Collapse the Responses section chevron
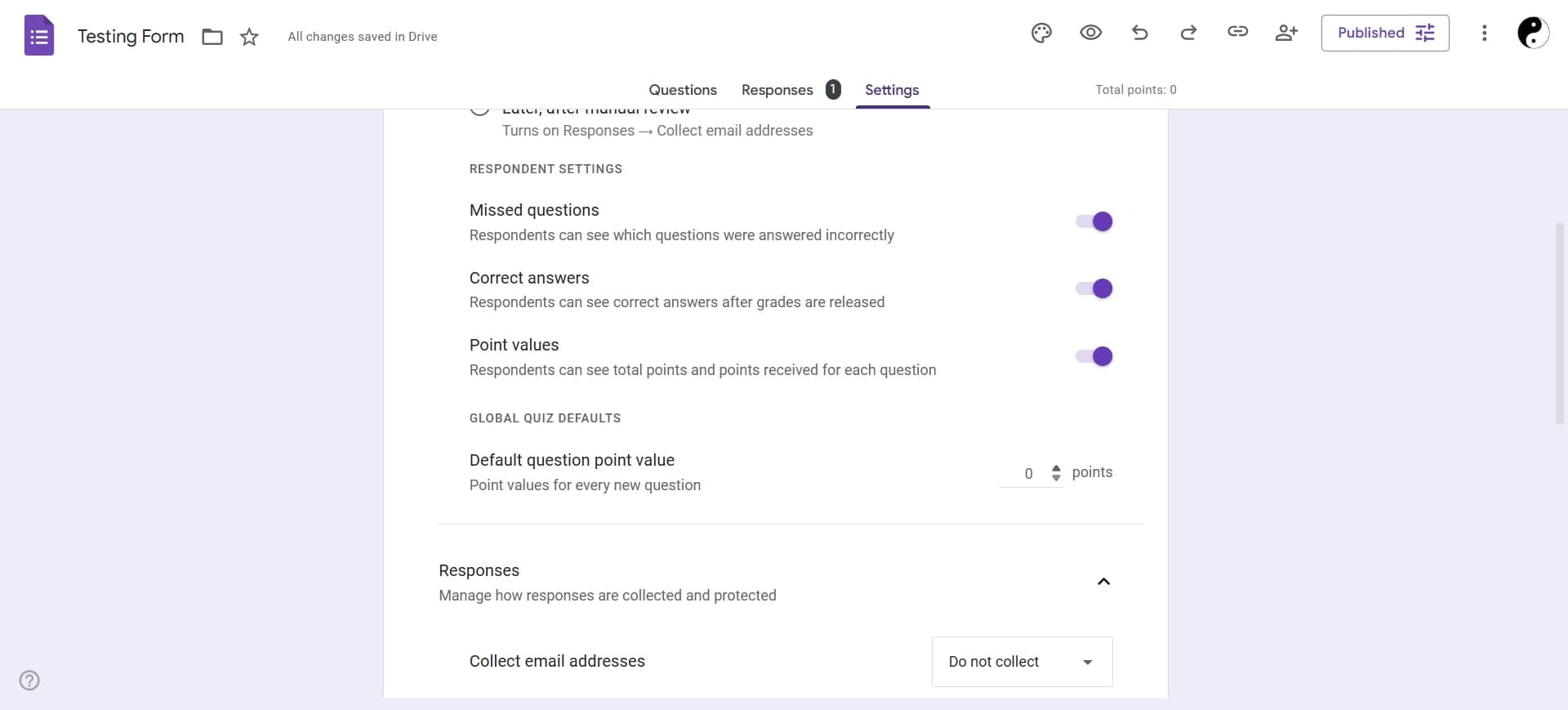The width and height of the screenshot is (1568, 710). coord(1103,582)
